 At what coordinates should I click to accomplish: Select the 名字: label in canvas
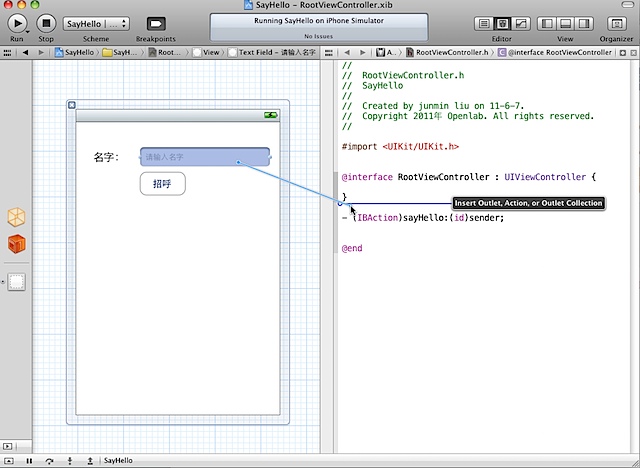click(x=106, y=157)
